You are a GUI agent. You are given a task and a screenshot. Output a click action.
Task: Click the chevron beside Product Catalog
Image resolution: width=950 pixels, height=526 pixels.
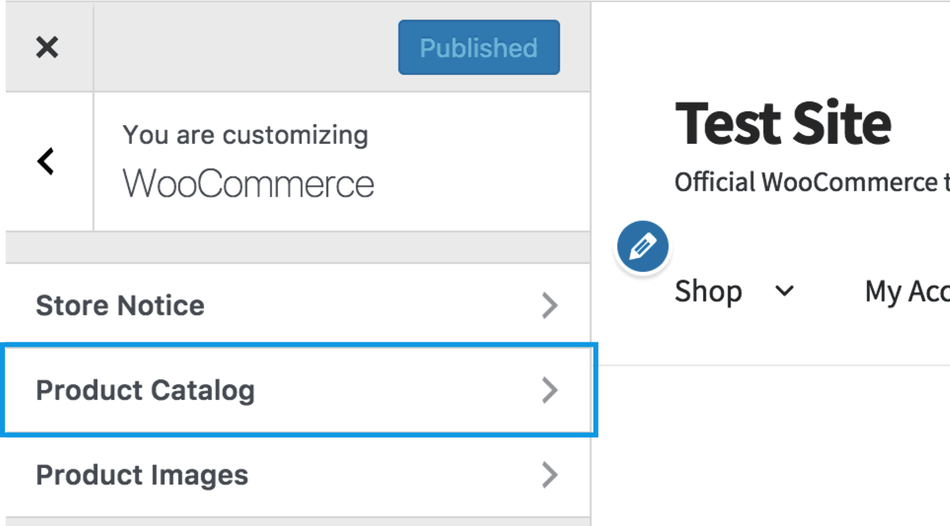(549, 390)
